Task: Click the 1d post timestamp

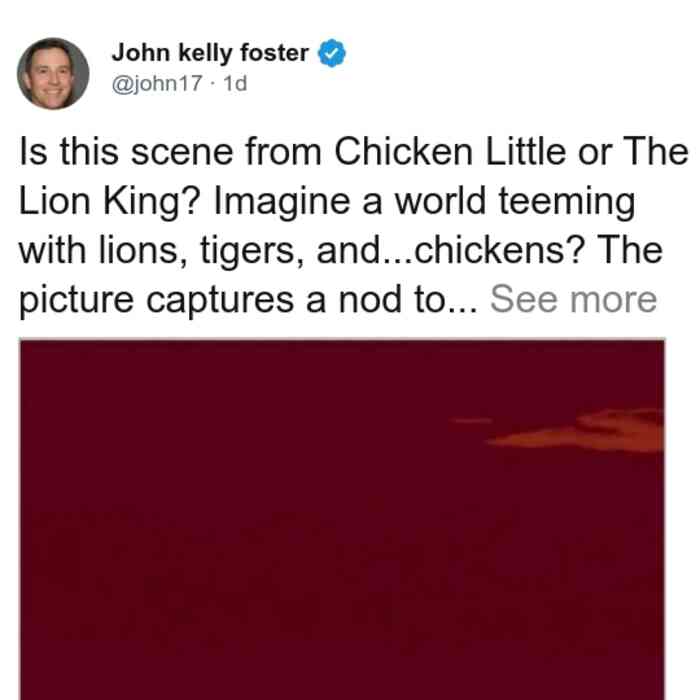Action: coord(235,83)
